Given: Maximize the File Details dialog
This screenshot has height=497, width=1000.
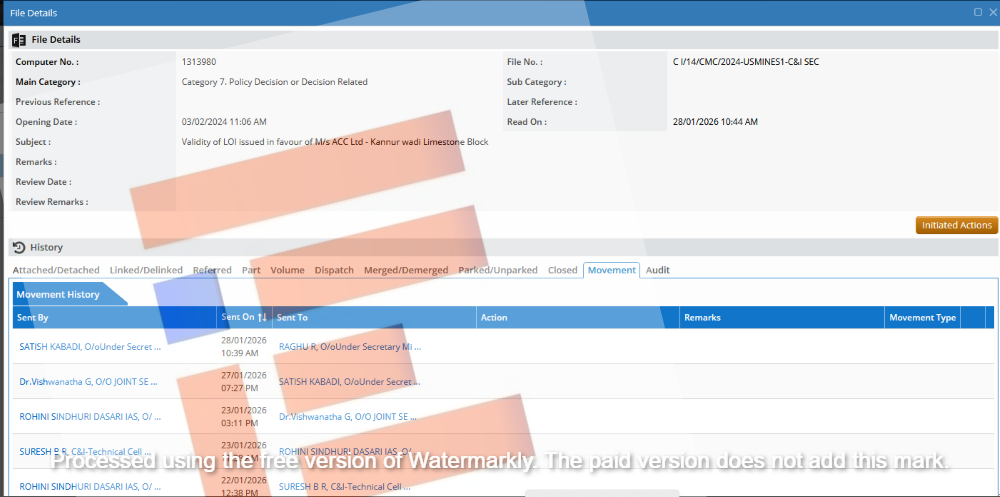Looking at the screenshot, I should click(977, 12).
